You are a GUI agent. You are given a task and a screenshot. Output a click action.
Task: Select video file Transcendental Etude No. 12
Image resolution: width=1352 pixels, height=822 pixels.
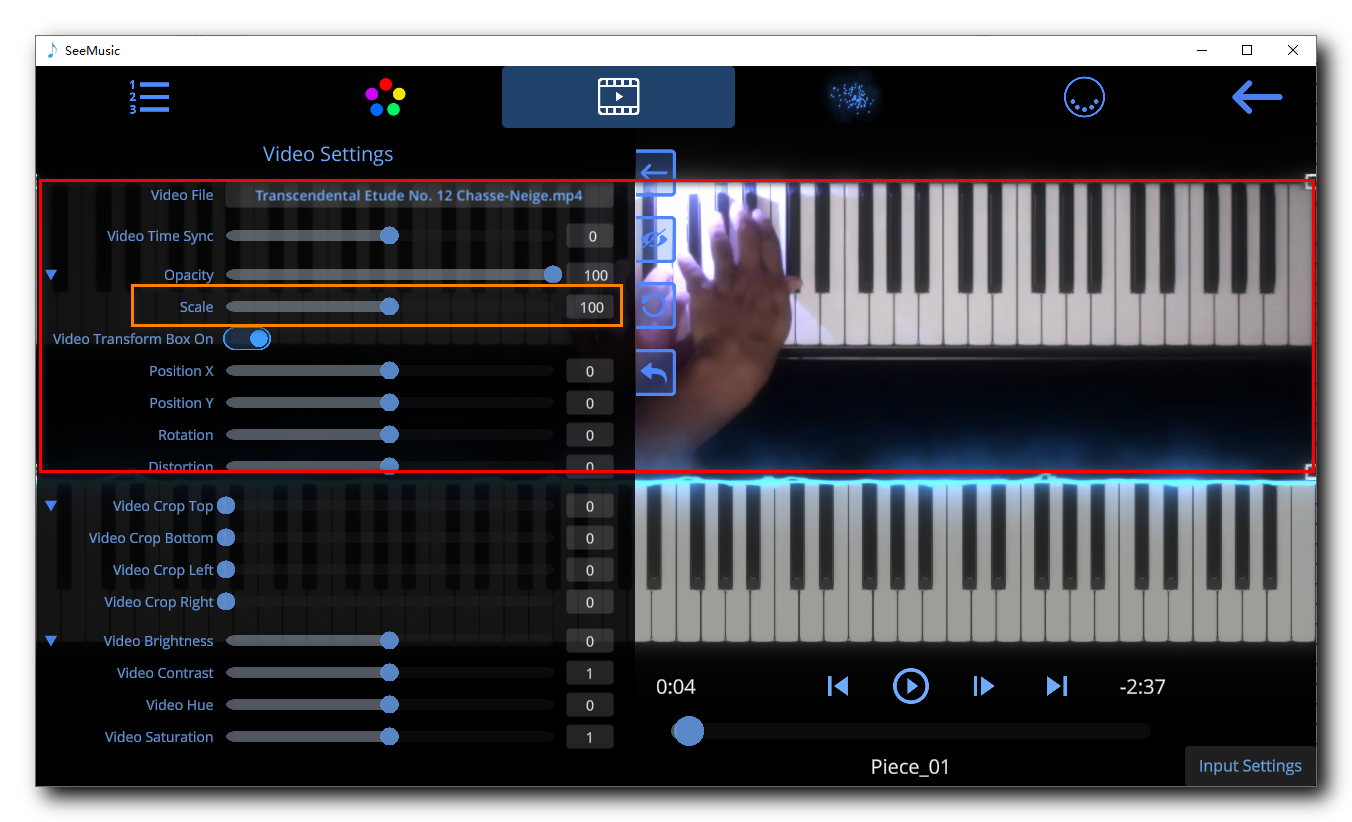pos(419,195)
